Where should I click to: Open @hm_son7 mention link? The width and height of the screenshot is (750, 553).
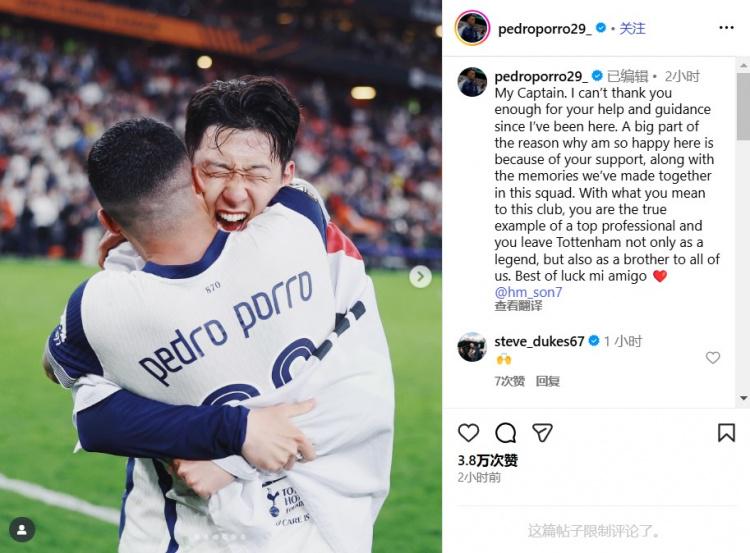coord(528,292)
